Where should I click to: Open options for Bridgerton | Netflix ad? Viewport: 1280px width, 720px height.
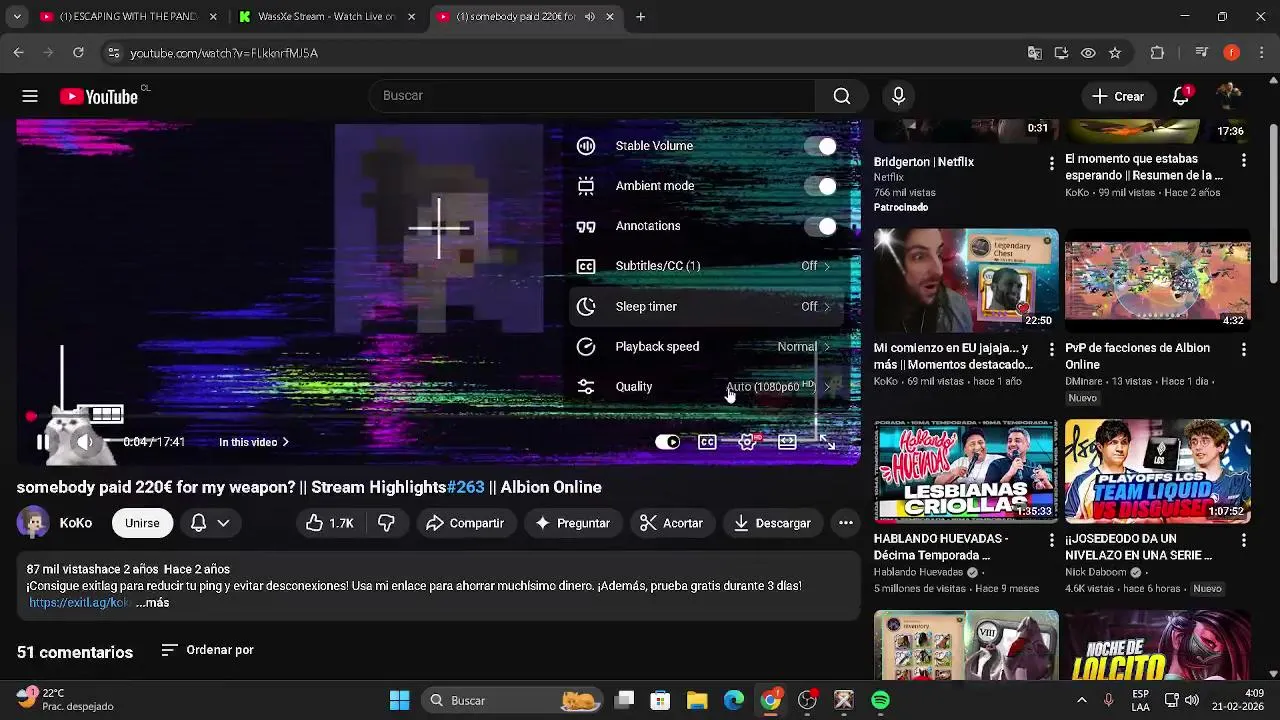click(1051, 162)
